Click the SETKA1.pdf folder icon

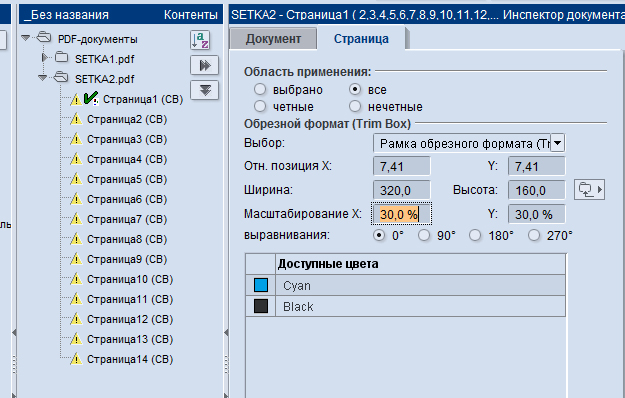61,58
